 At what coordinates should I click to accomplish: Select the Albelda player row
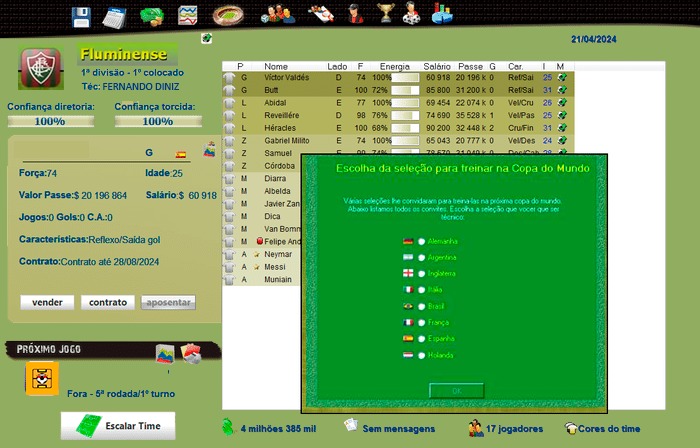point(261,191)
